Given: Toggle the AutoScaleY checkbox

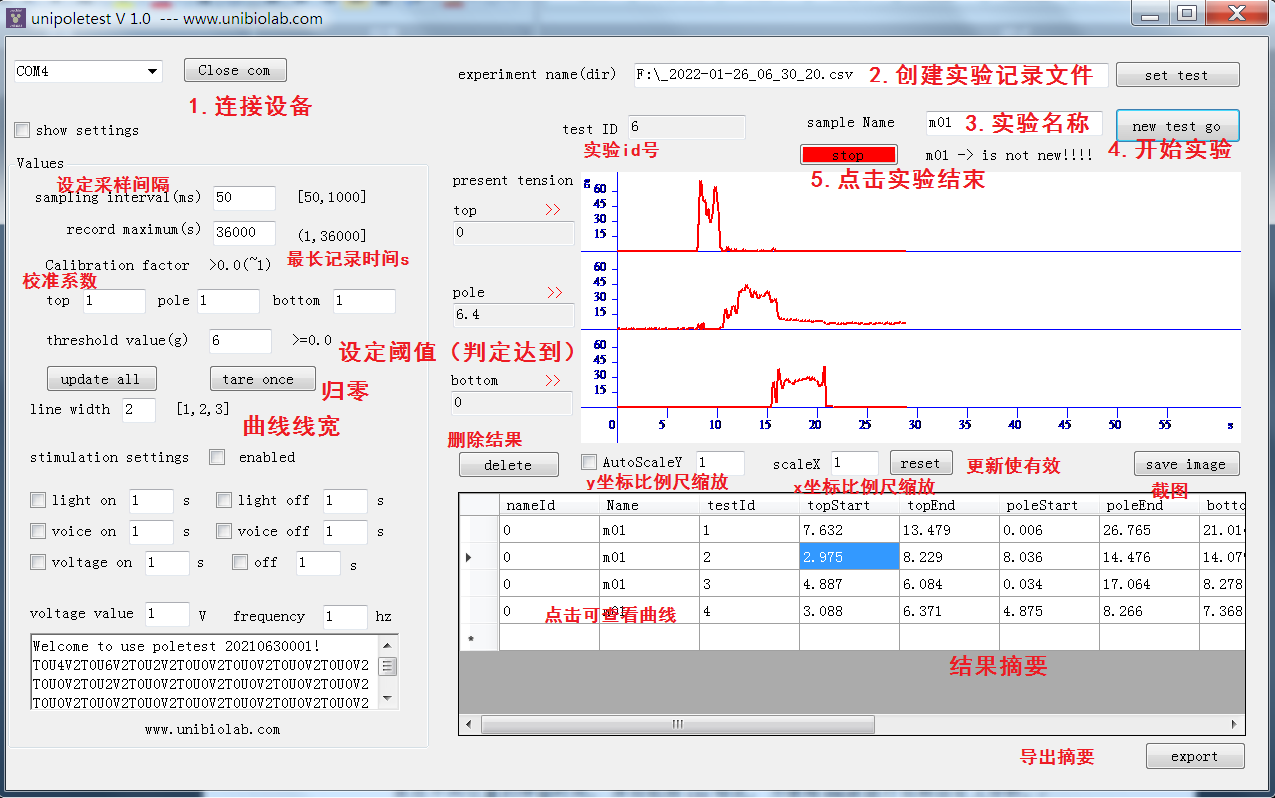Looking at the screenshot, I should [x=589, y=462].
